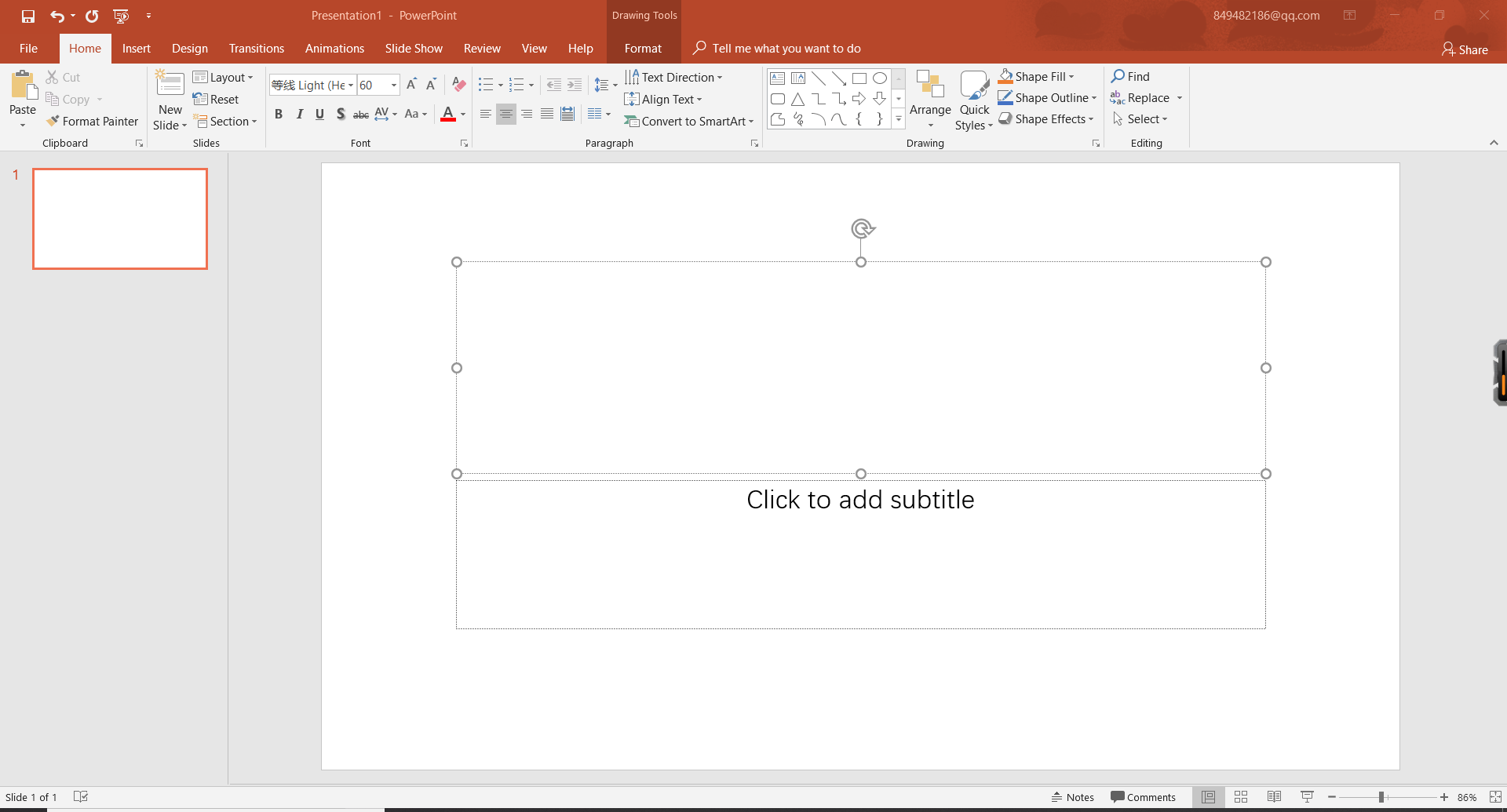Open spell check status icon

[80, 797]
